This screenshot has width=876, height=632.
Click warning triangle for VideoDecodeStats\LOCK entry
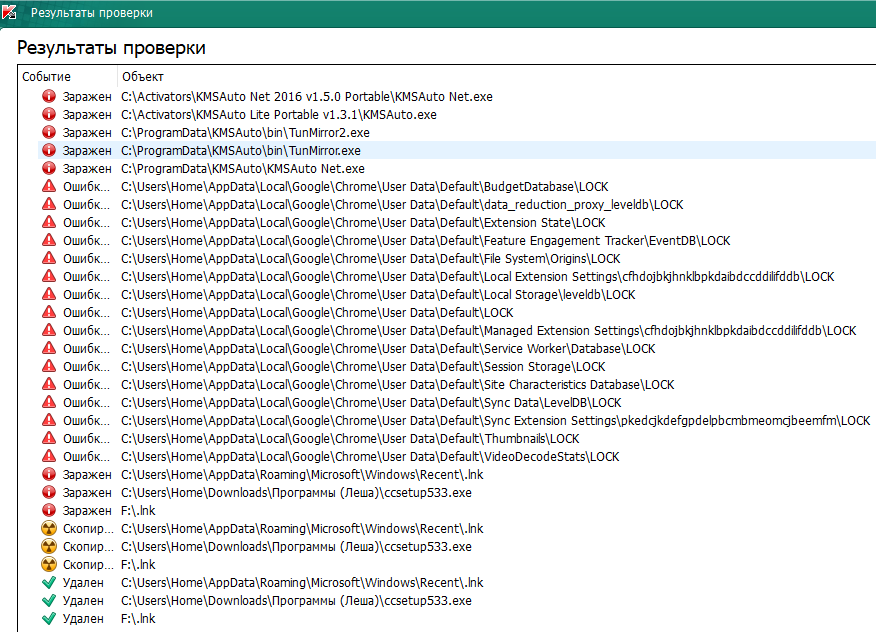coord(48,457)
